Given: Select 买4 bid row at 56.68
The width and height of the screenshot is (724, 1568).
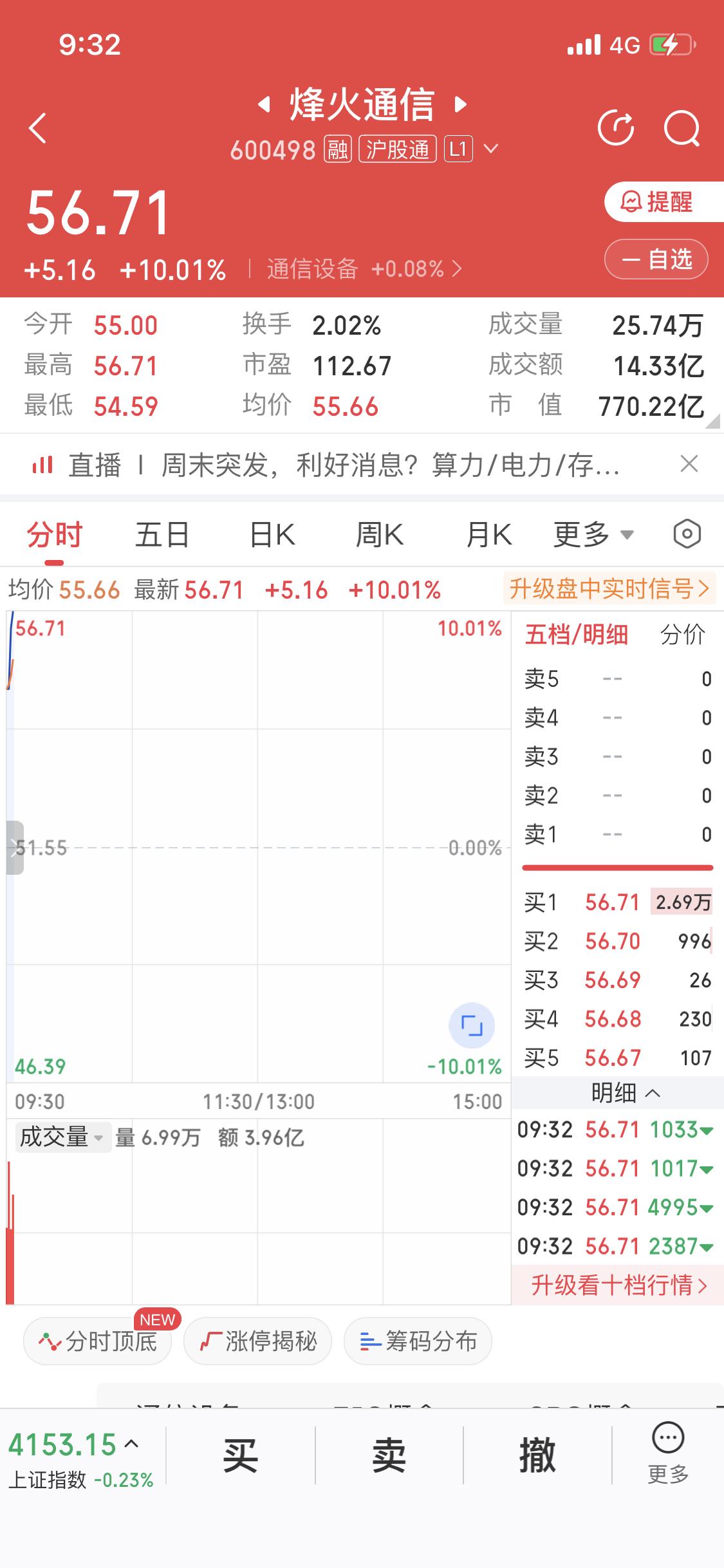Looking at the screenshot, I should pos(618,1019).
